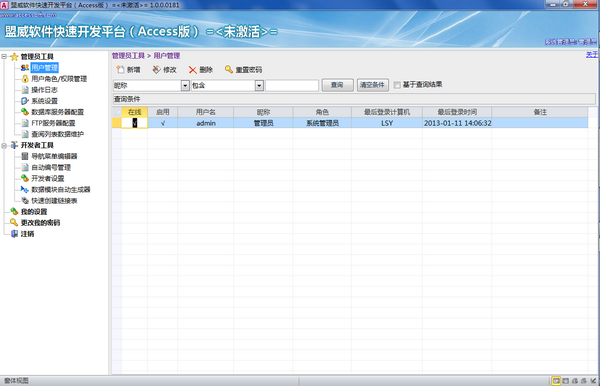The image size is (600, 386).
Task: Click the 2013-01-11 14:06:32 login time cell
Action: coord(457,123)
